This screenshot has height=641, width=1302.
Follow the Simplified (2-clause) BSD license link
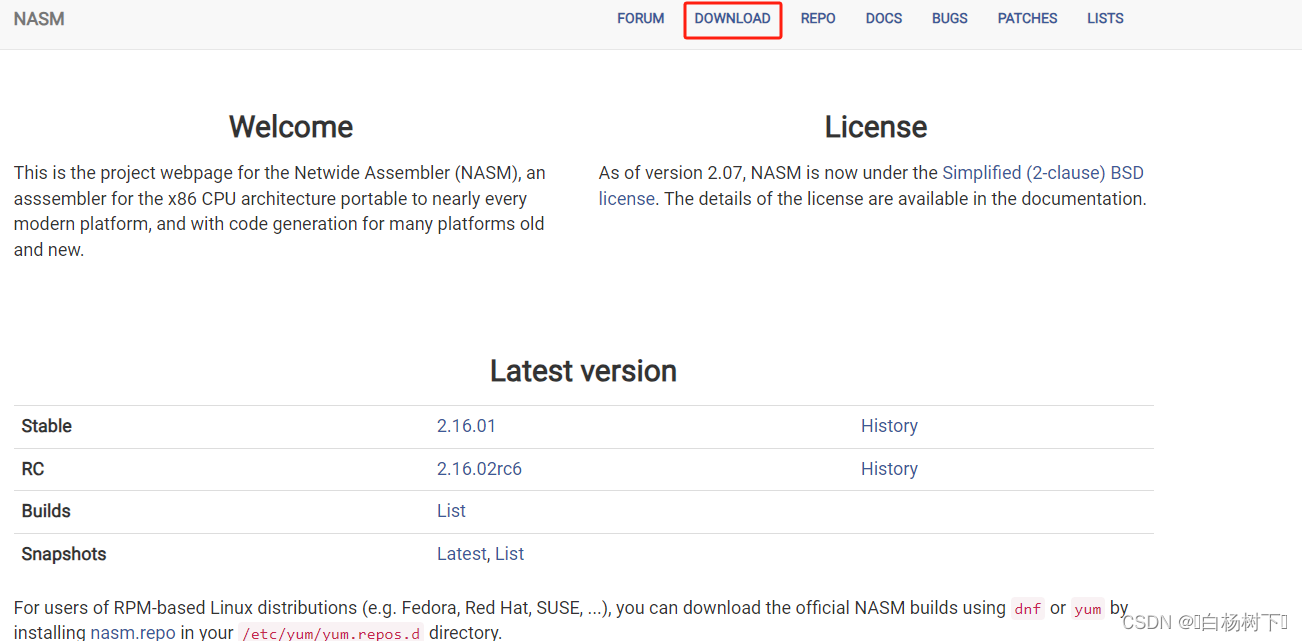pos(1043,173)
